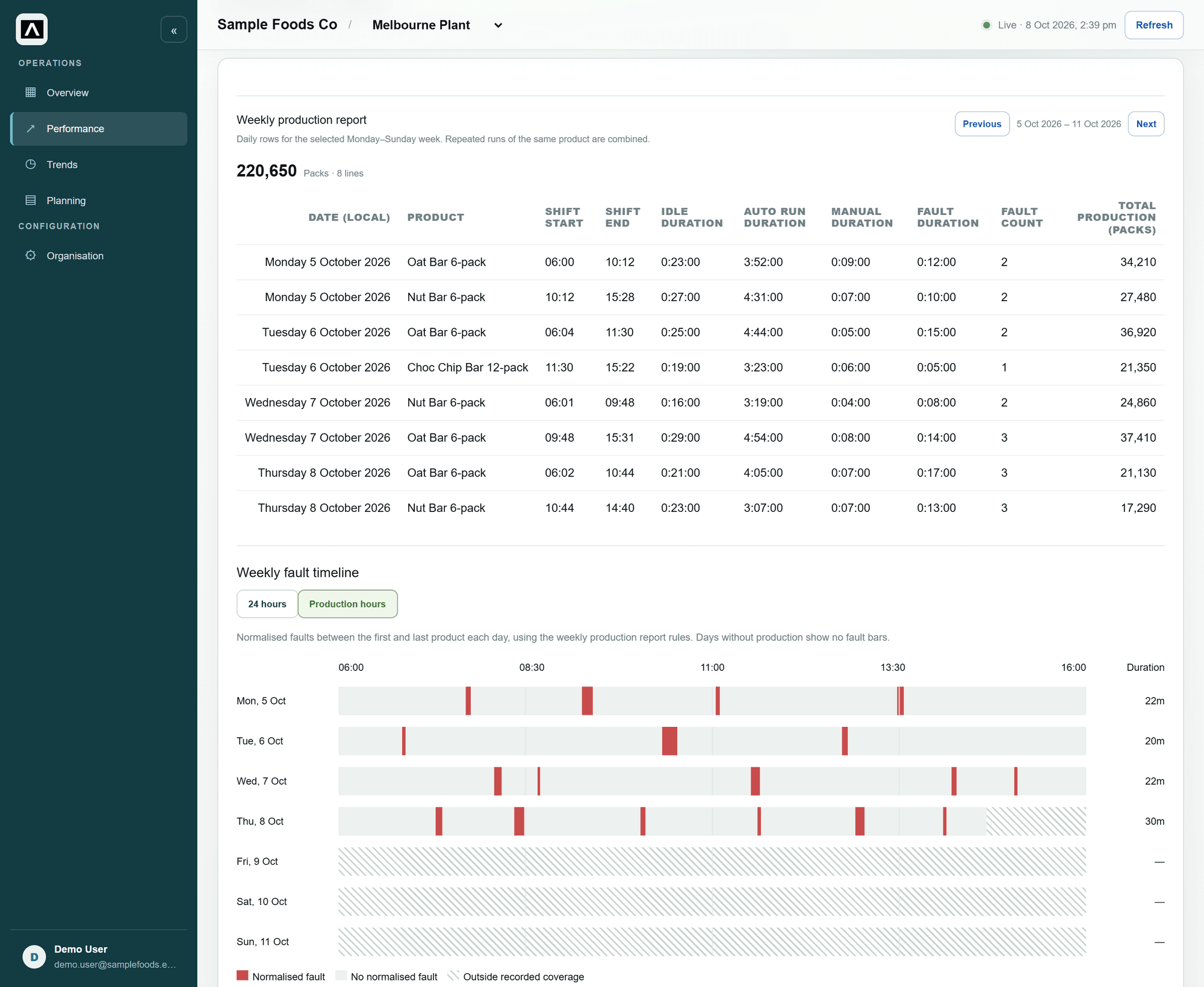
Task: Click the 37,410 packs value
Action: (1138, 438)
